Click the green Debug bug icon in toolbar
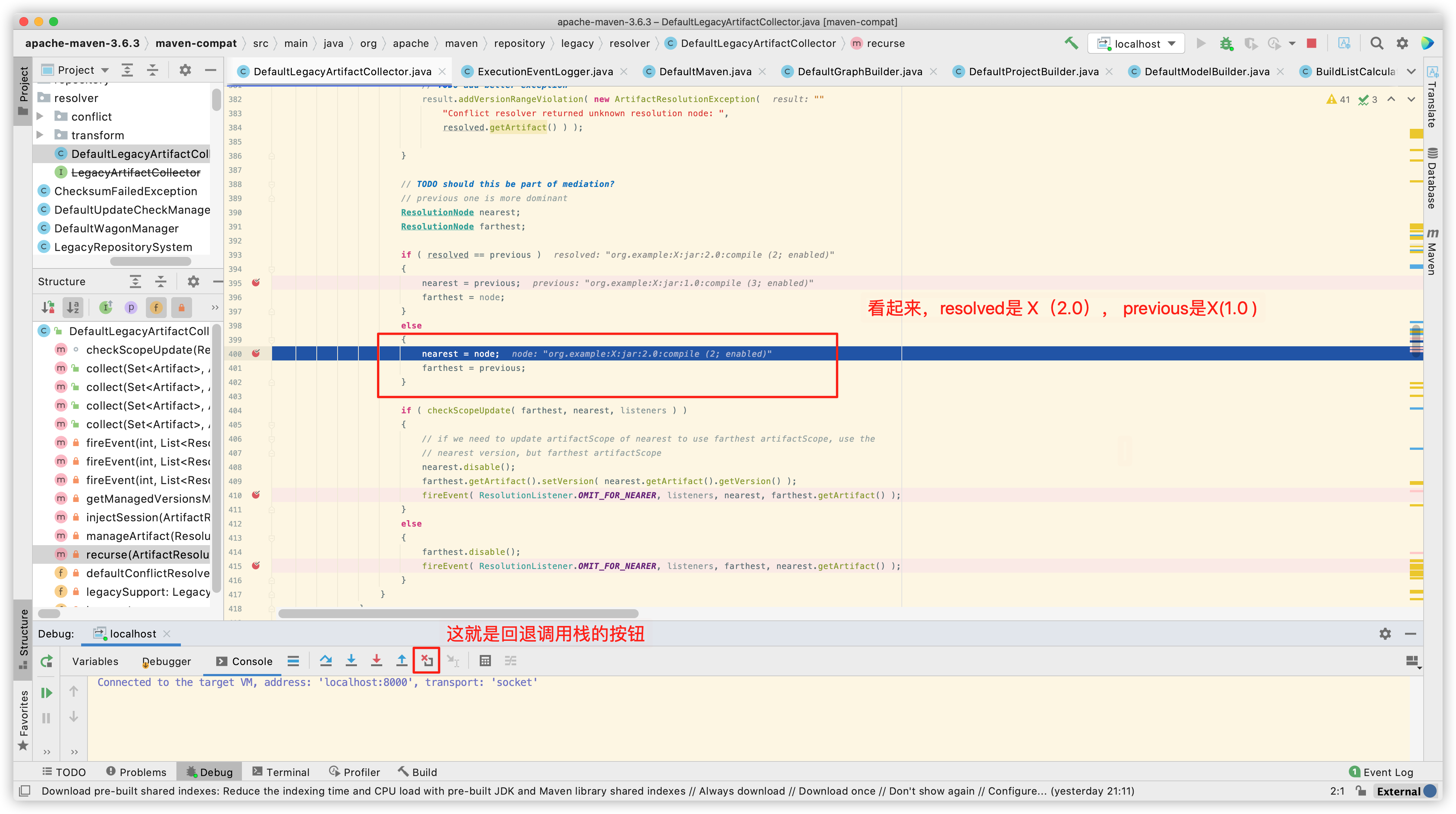The width and height of the screenshot is (1456, 814). [1225, 44]
